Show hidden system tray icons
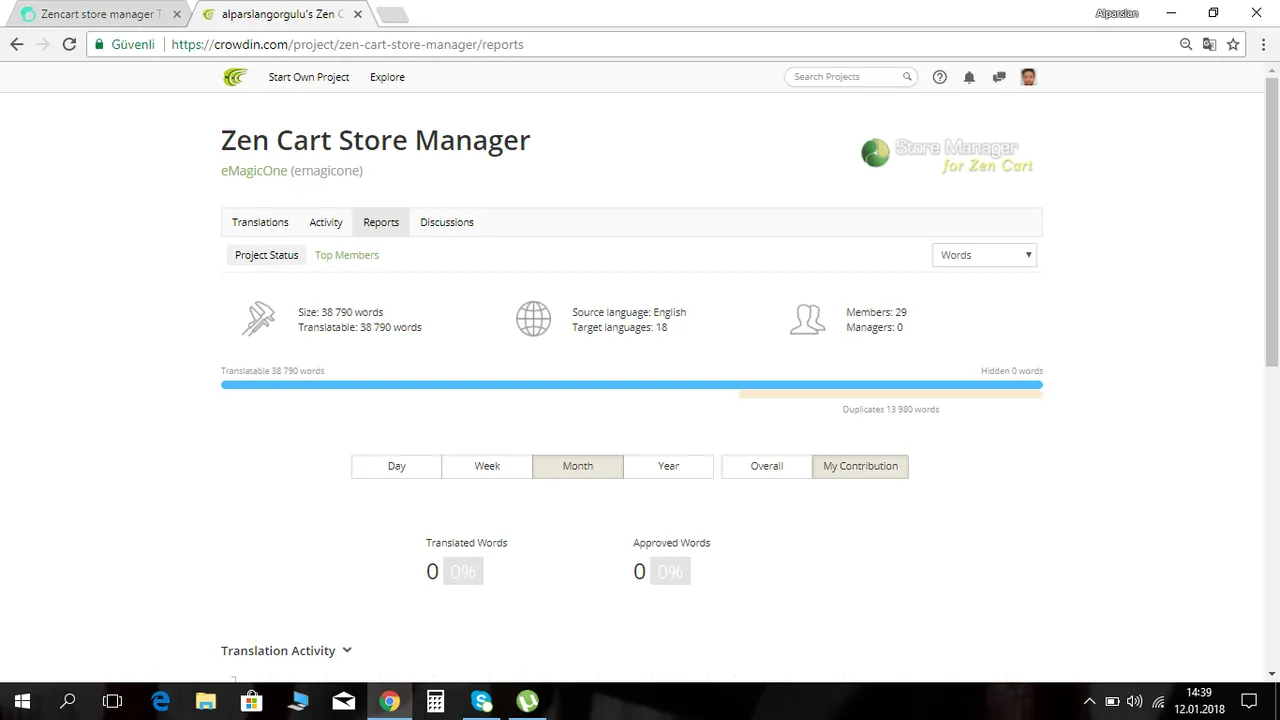 tap(1089, 701)
